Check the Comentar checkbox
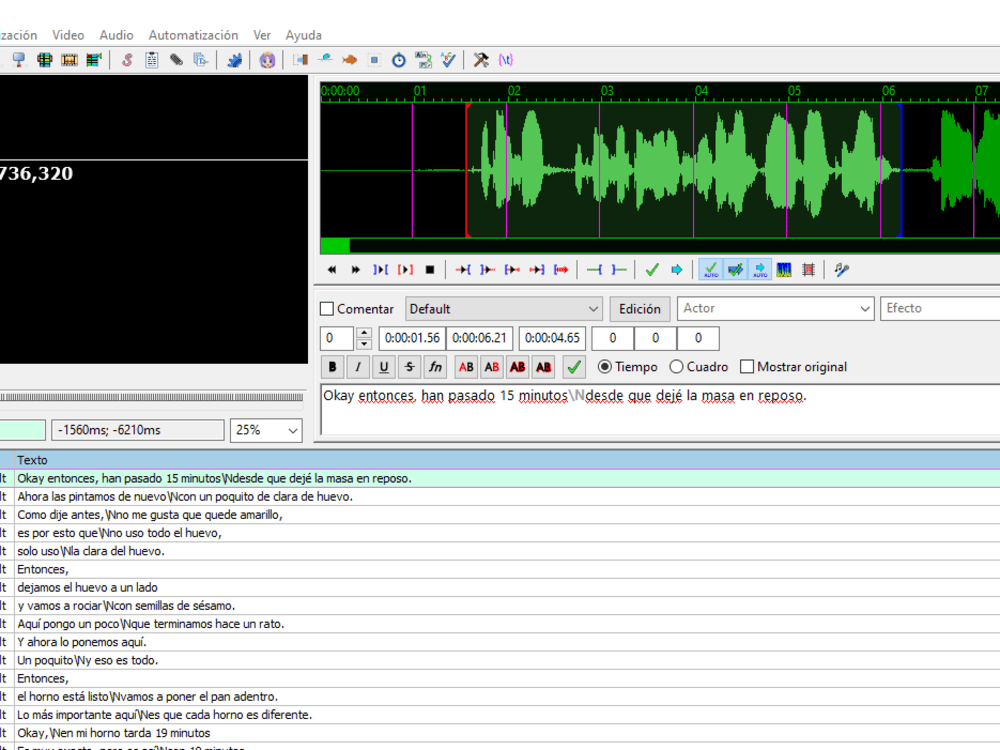 click(x=327, y=309)
